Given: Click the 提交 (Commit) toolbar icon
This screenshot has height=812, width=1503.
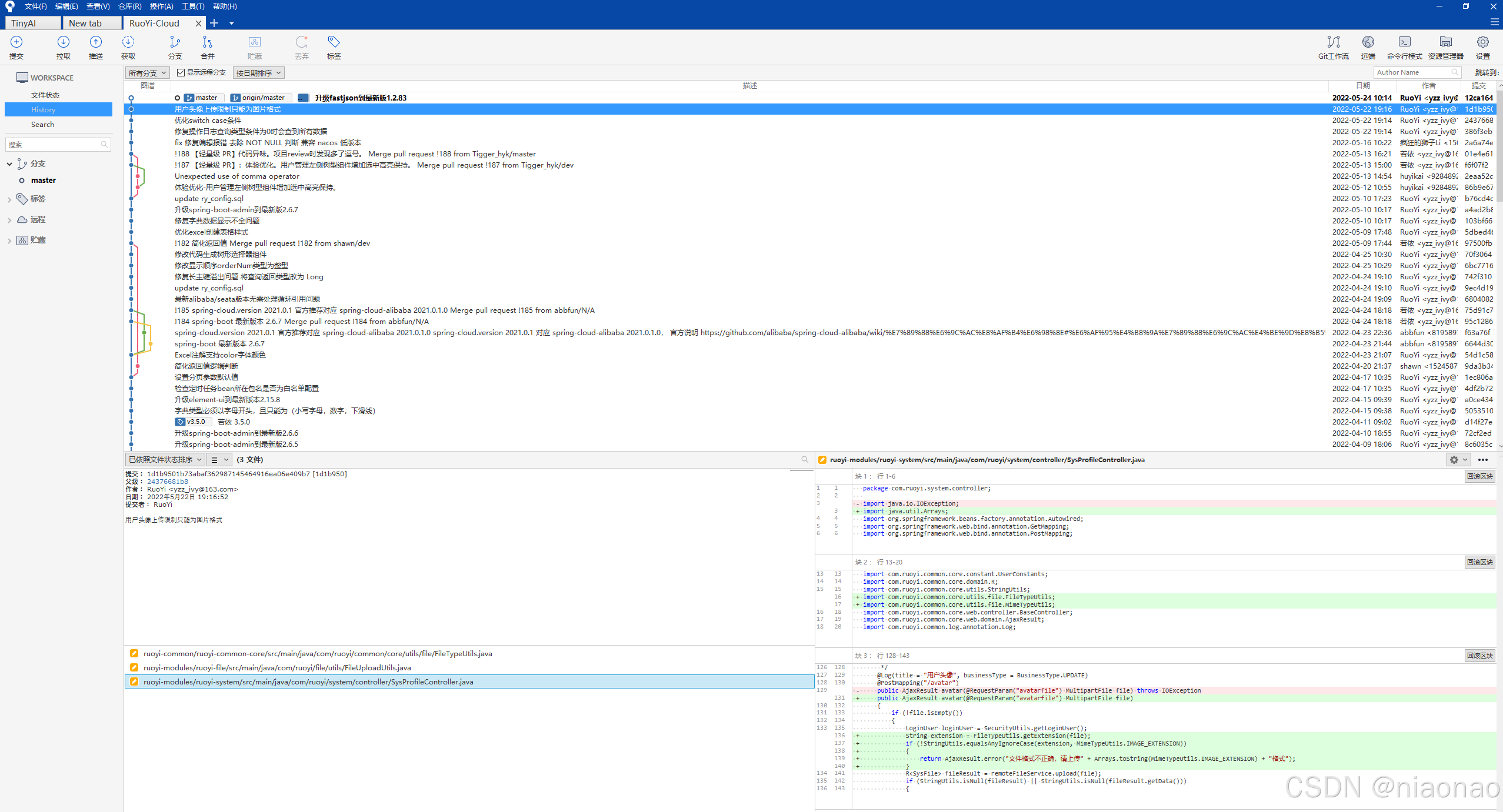Looking at the screenshot, I should click(16, 42).
